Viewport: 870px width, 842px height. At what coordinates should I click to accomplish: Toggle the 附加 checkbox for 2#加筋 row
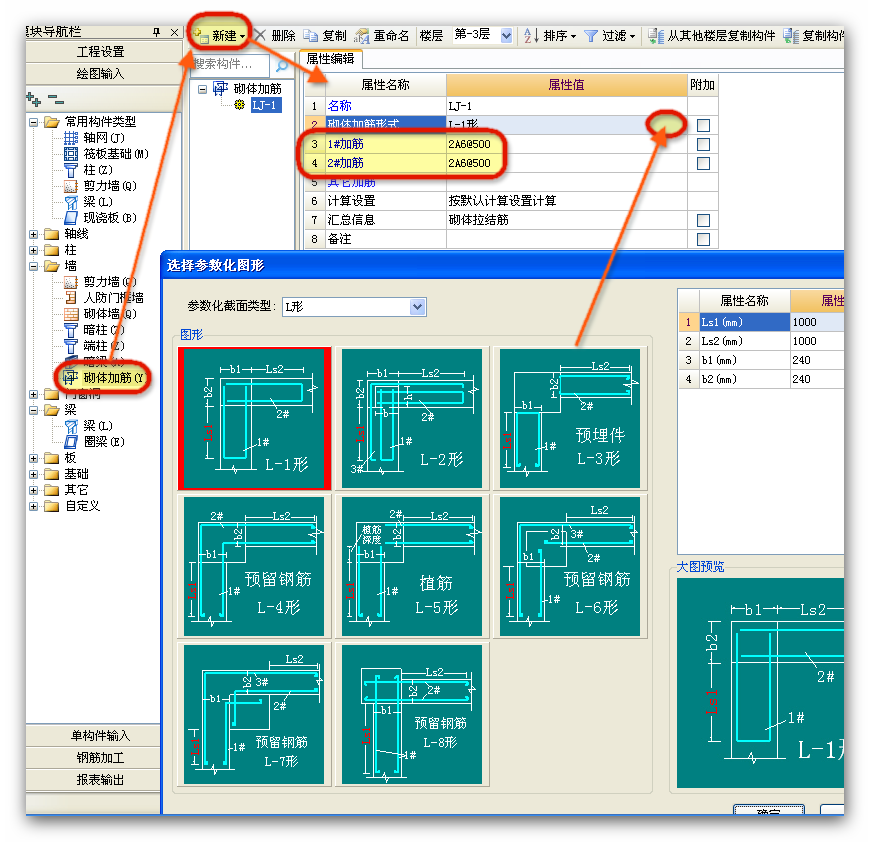703,163
